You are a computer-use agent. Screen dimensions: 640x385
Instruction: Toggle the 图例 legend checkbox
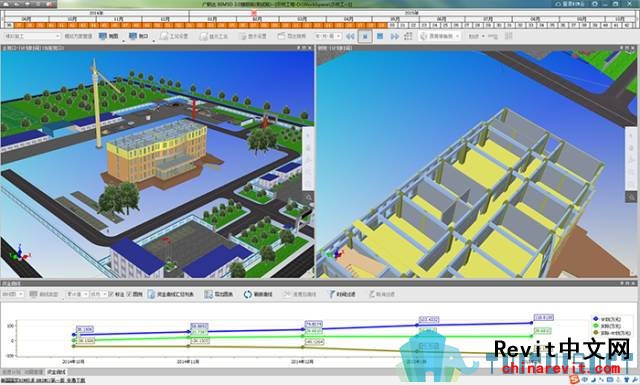[129, 294]
